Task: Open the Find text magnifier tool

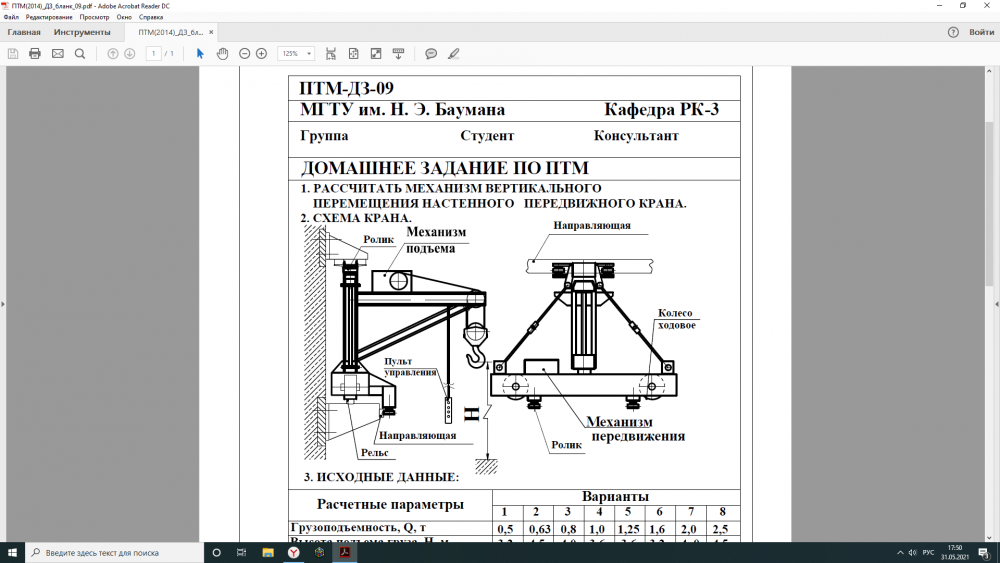Action: point(80,54)
